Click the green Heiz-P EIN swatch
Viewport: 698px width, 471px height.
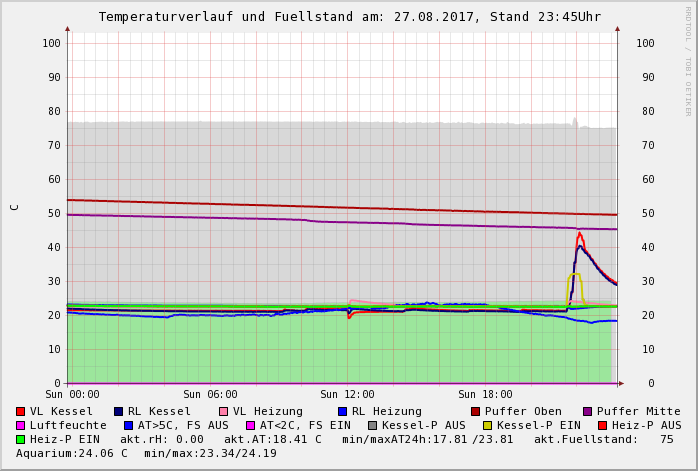(20, 439)
